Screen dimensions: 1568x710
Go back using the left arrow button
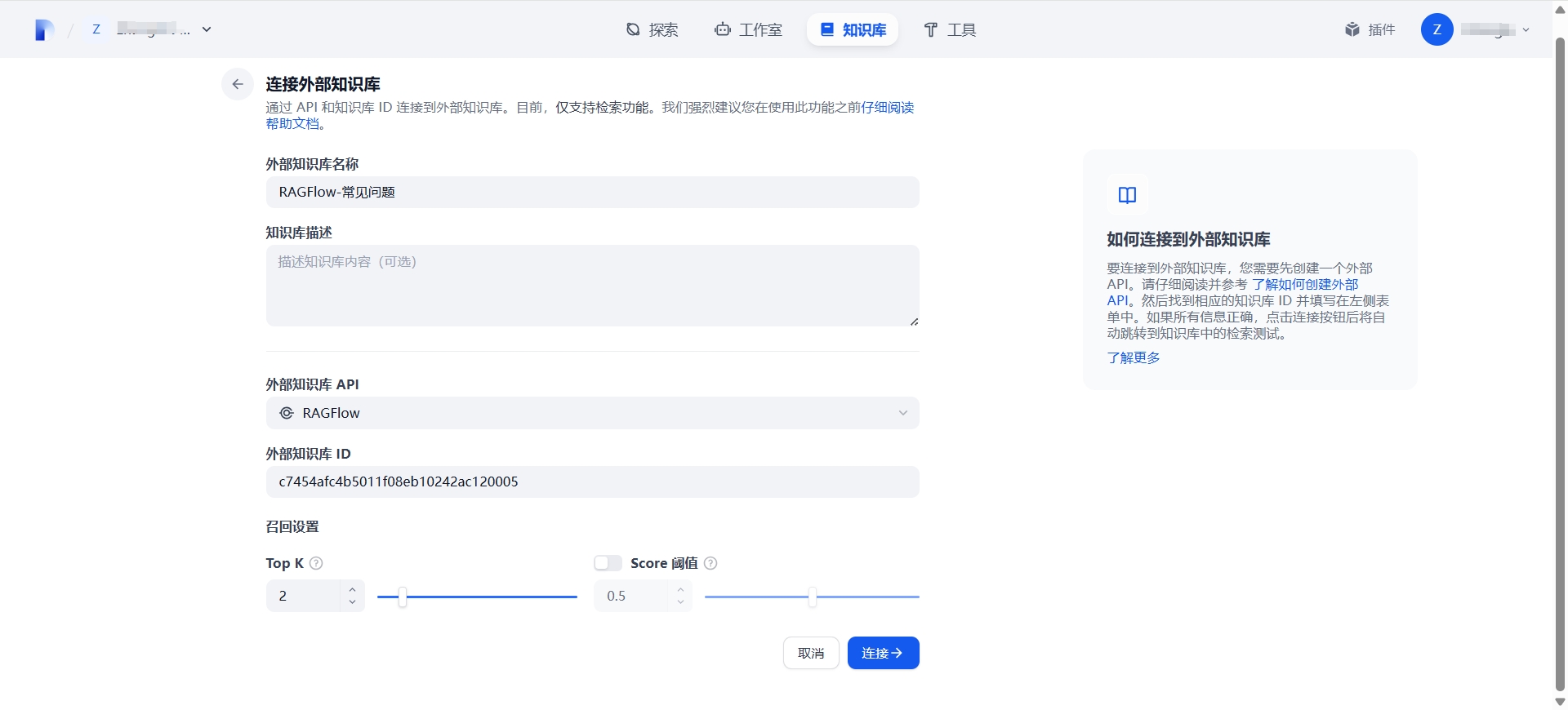(x=238, y=84)
